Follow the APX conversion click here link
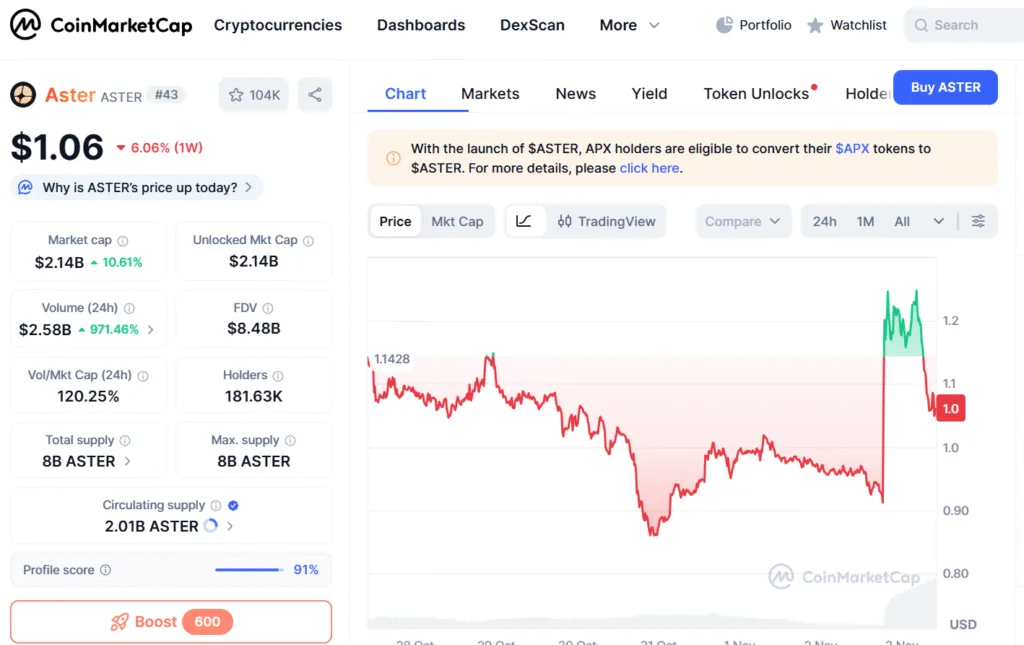Viewport: 1024px width, 645px height. [649, 168]
